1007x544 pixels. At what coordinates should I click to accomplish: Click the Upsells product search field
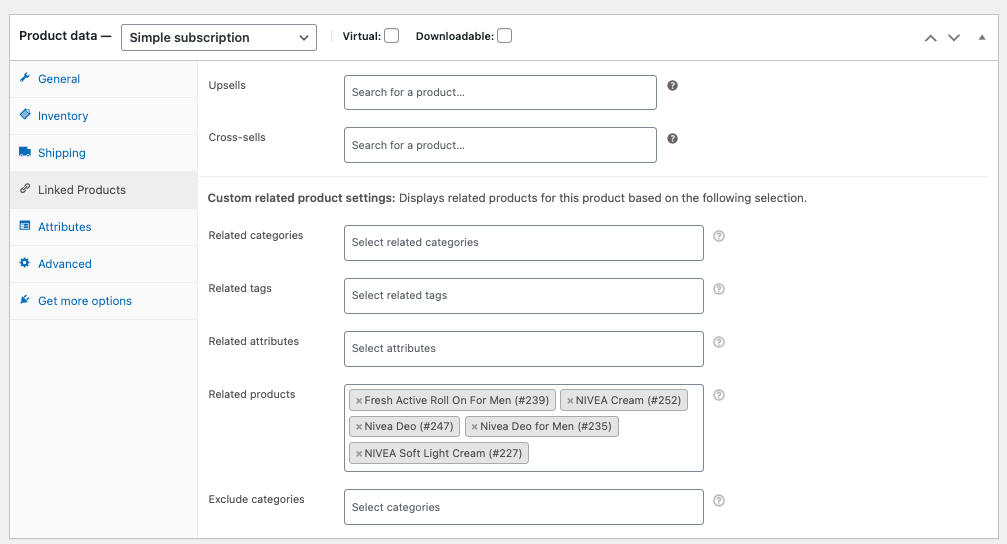point(500,92)
